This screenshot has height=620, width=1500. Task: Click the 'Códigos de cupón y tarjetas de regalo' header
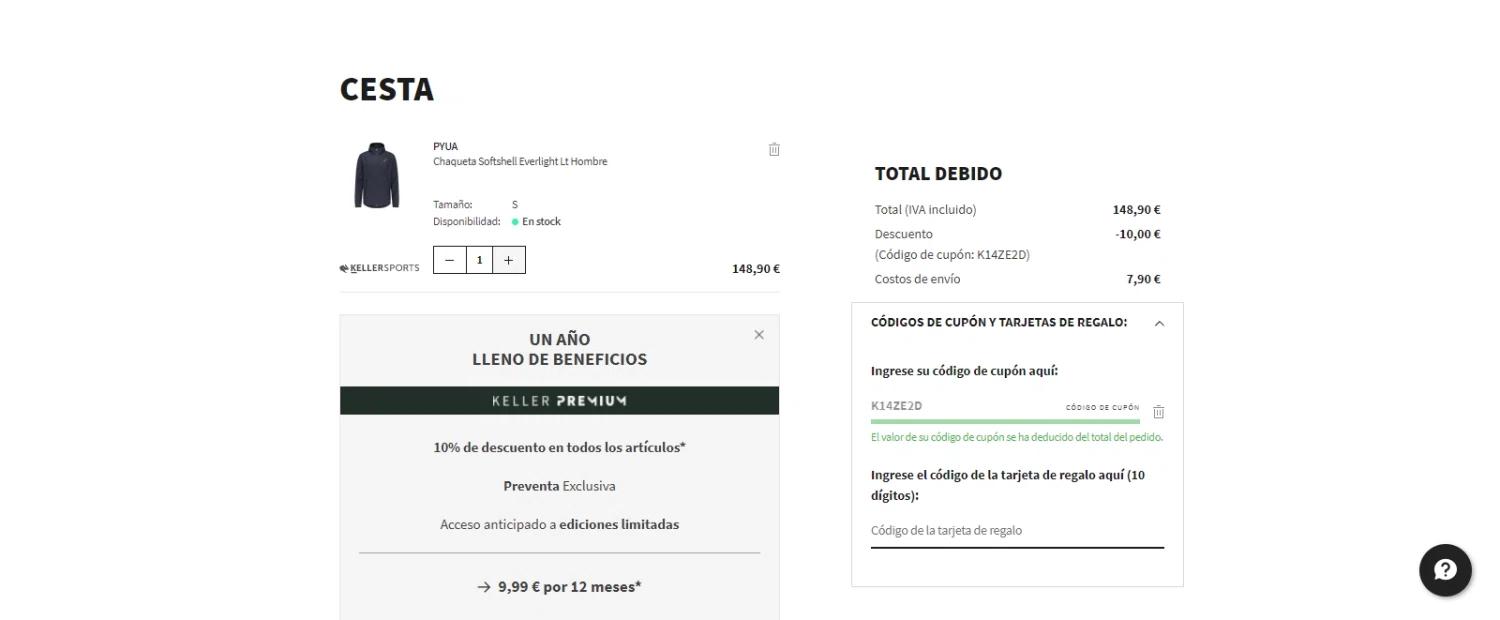[x=998, y=322]
